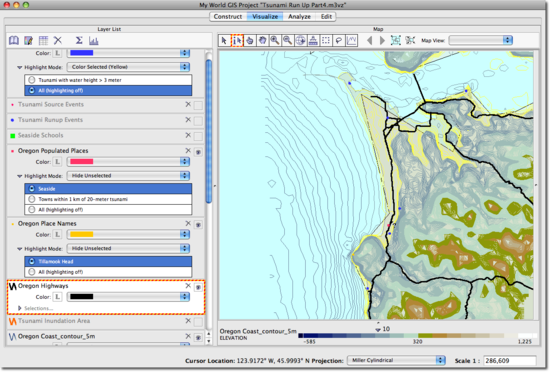Expand the Selections disclosure under Oregon Highways
The height and width of the screenshot is (372, 550).
[20, 308]
